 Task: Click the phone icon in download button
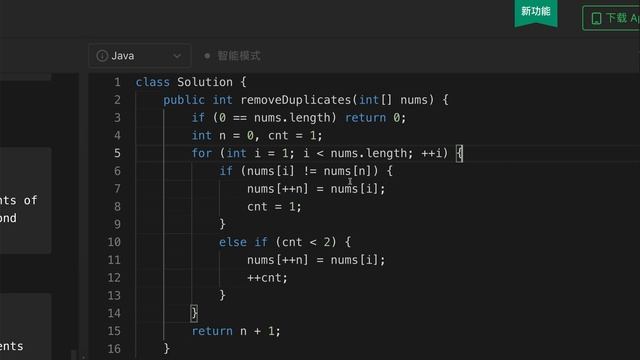pyautogui.click(x=596, y=18)
